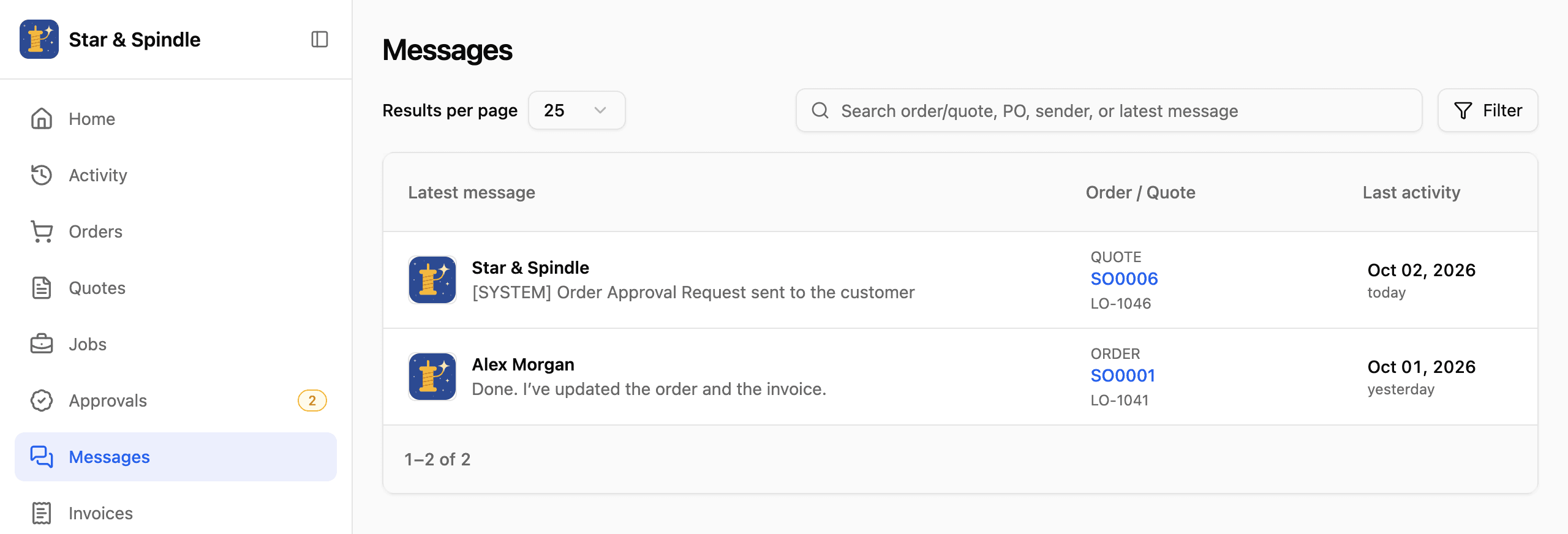Open the Order Approval Request system message
The width and height of the screenshot is (1568, 534).
pyautogui.click(x=693, y=292)
